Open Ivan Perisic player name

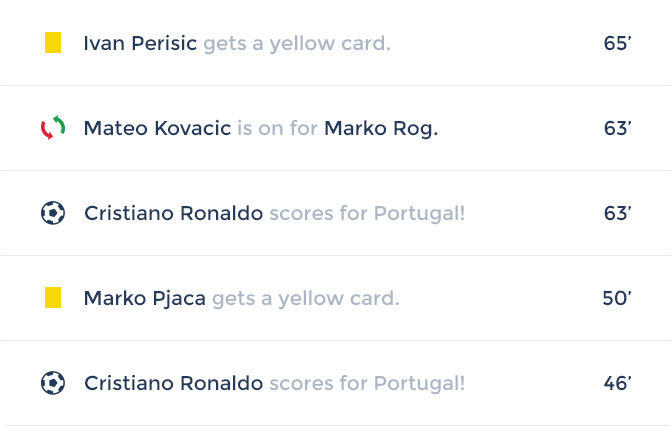tap(140, 43)
